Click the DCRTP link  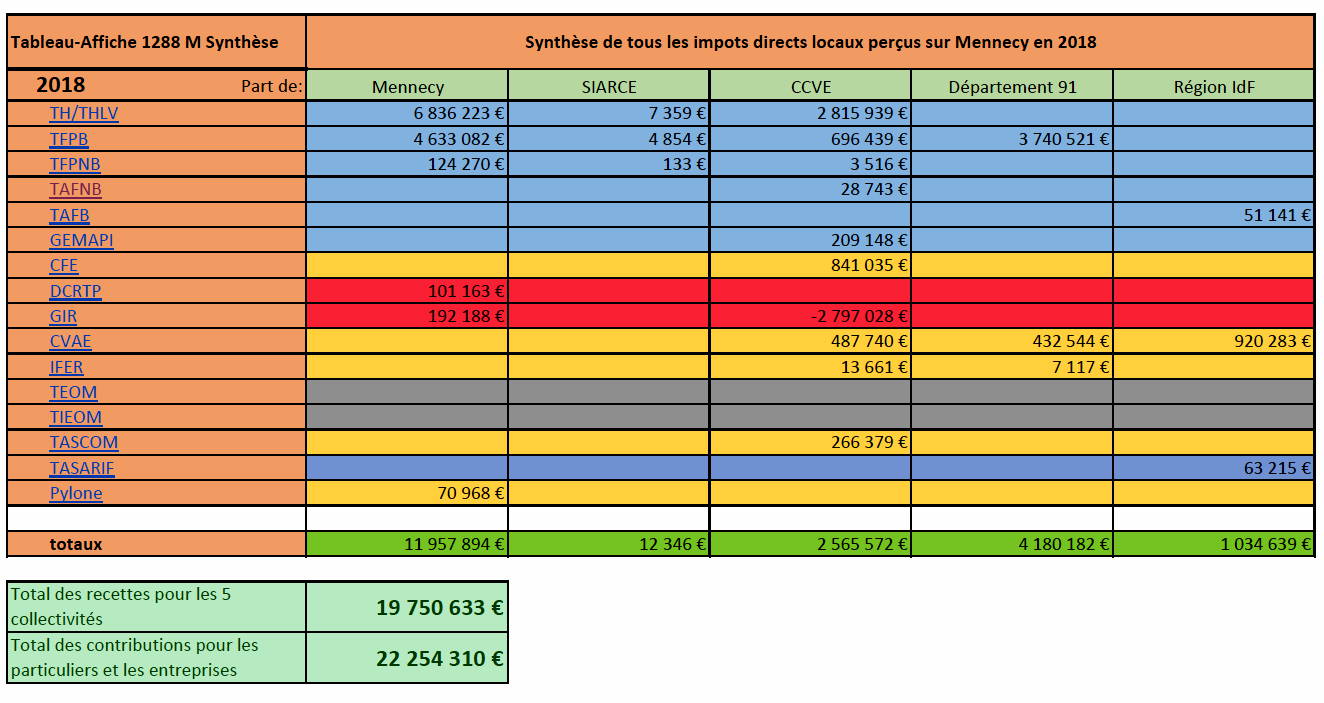tap(75, 291)
